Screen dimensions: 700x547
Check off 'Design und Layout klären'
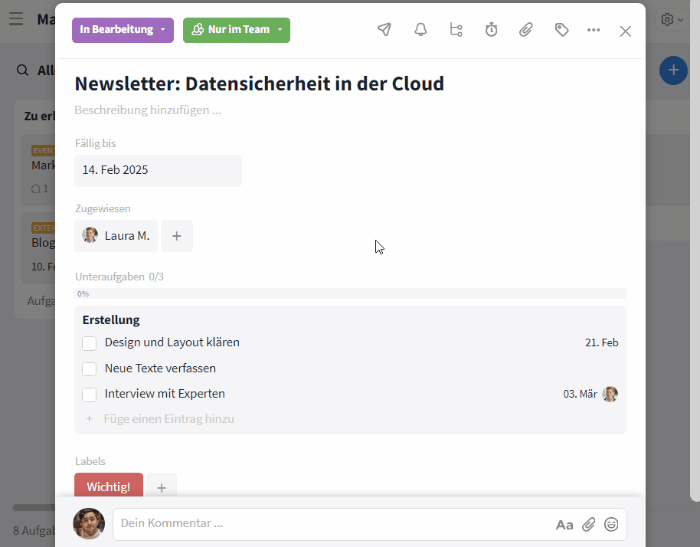tap(89, 343)
